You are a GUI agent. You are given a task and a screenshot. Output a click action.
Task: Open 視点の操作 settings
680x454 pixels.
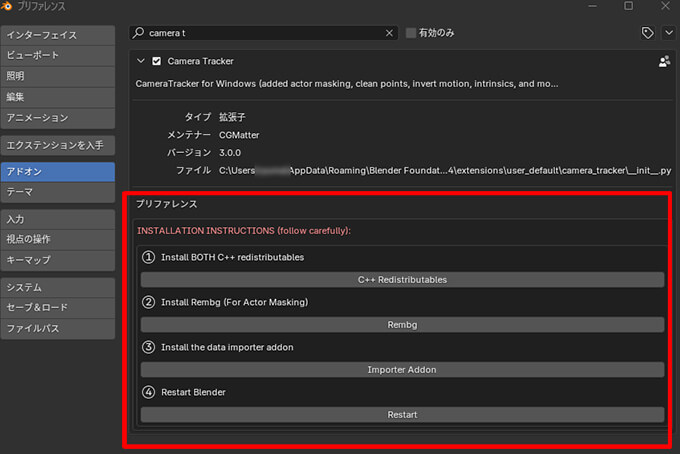(x=58, y=239)
